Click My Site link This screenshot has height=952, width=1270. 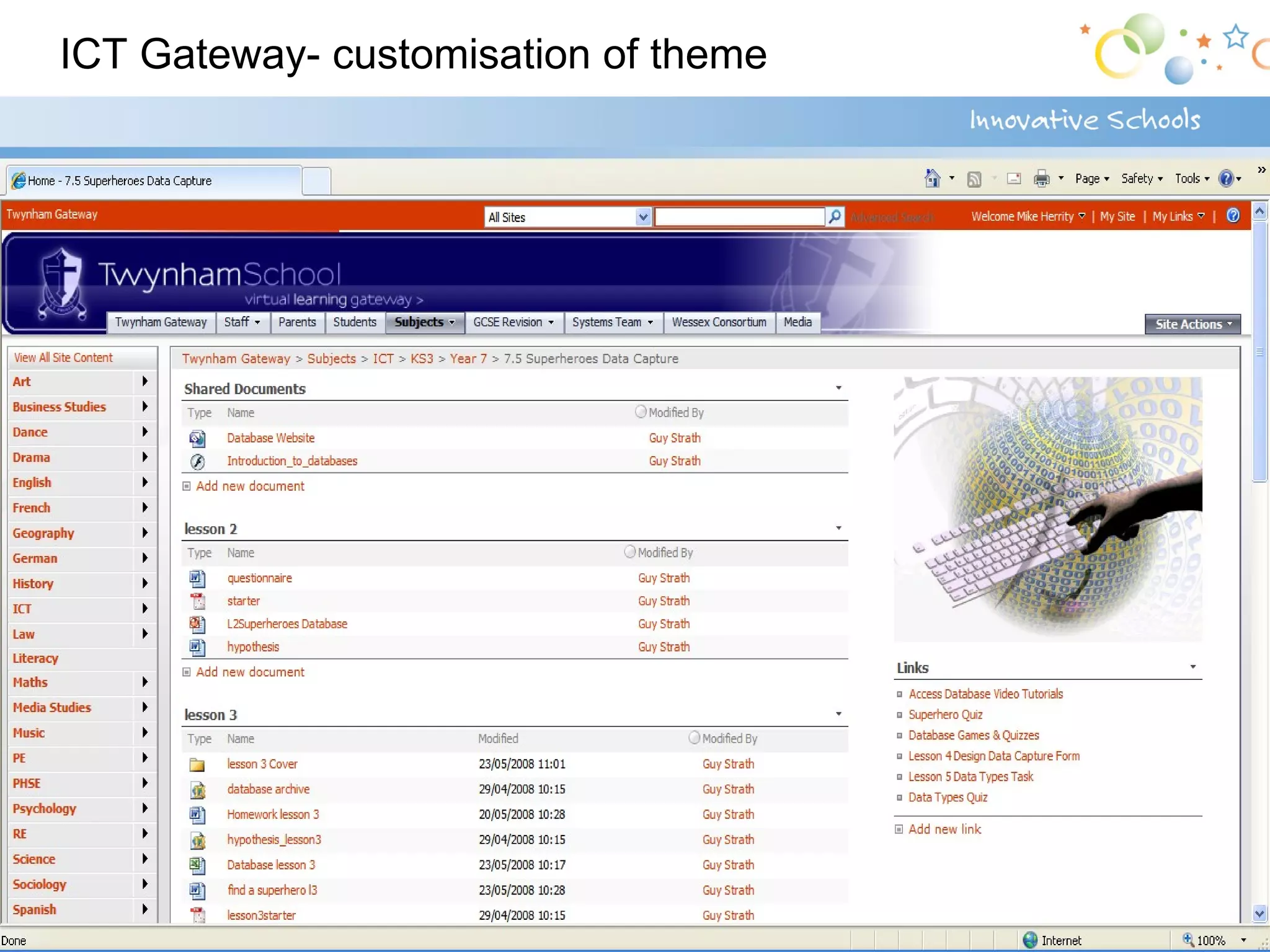[x=1117, y=216]
